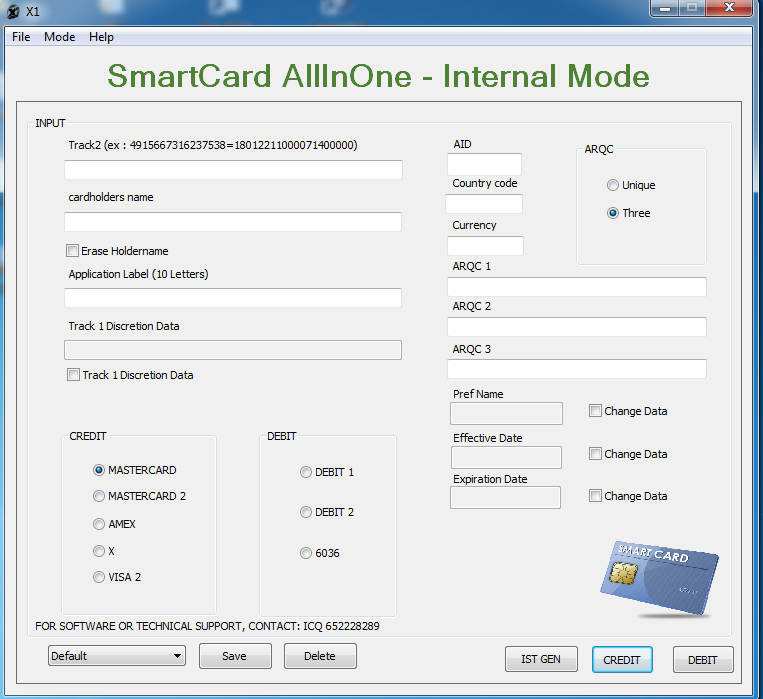Click the 'SmartCard AllInOne - Internal Mode' heading
The image size is (763, 699).
coord(379,76)
